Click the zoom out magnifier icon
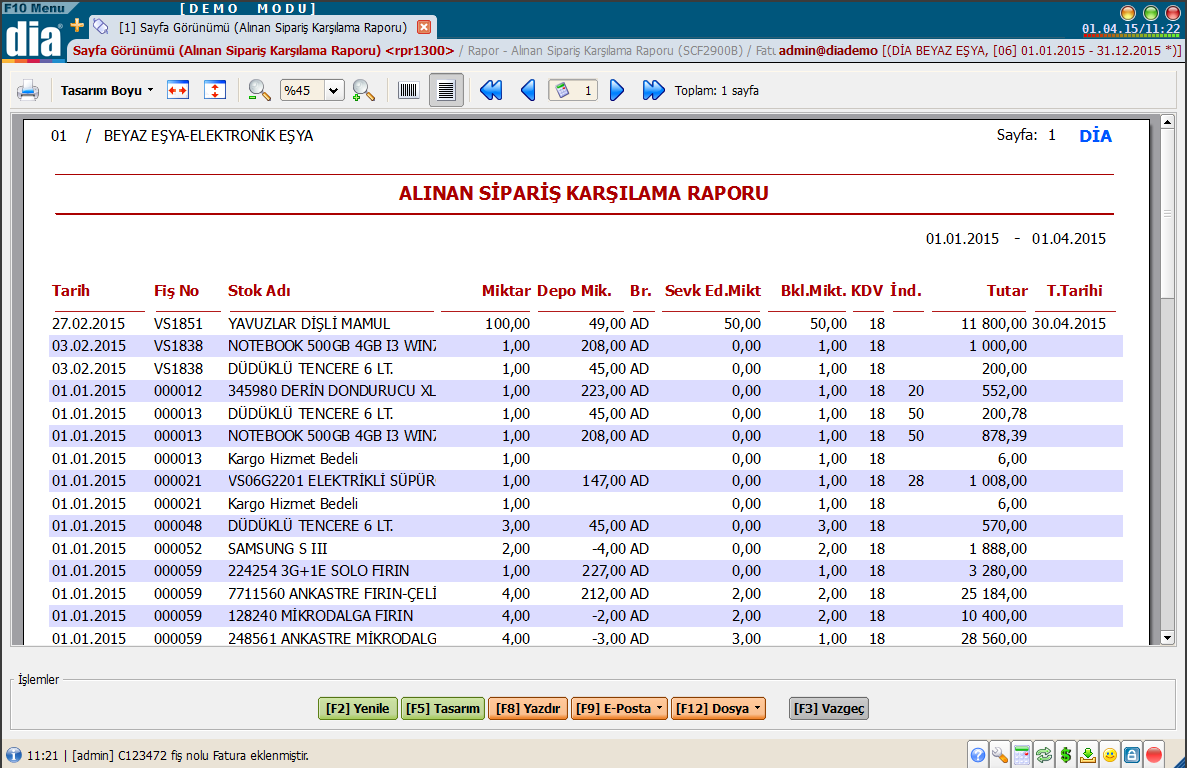 click(x=260, y=90)
